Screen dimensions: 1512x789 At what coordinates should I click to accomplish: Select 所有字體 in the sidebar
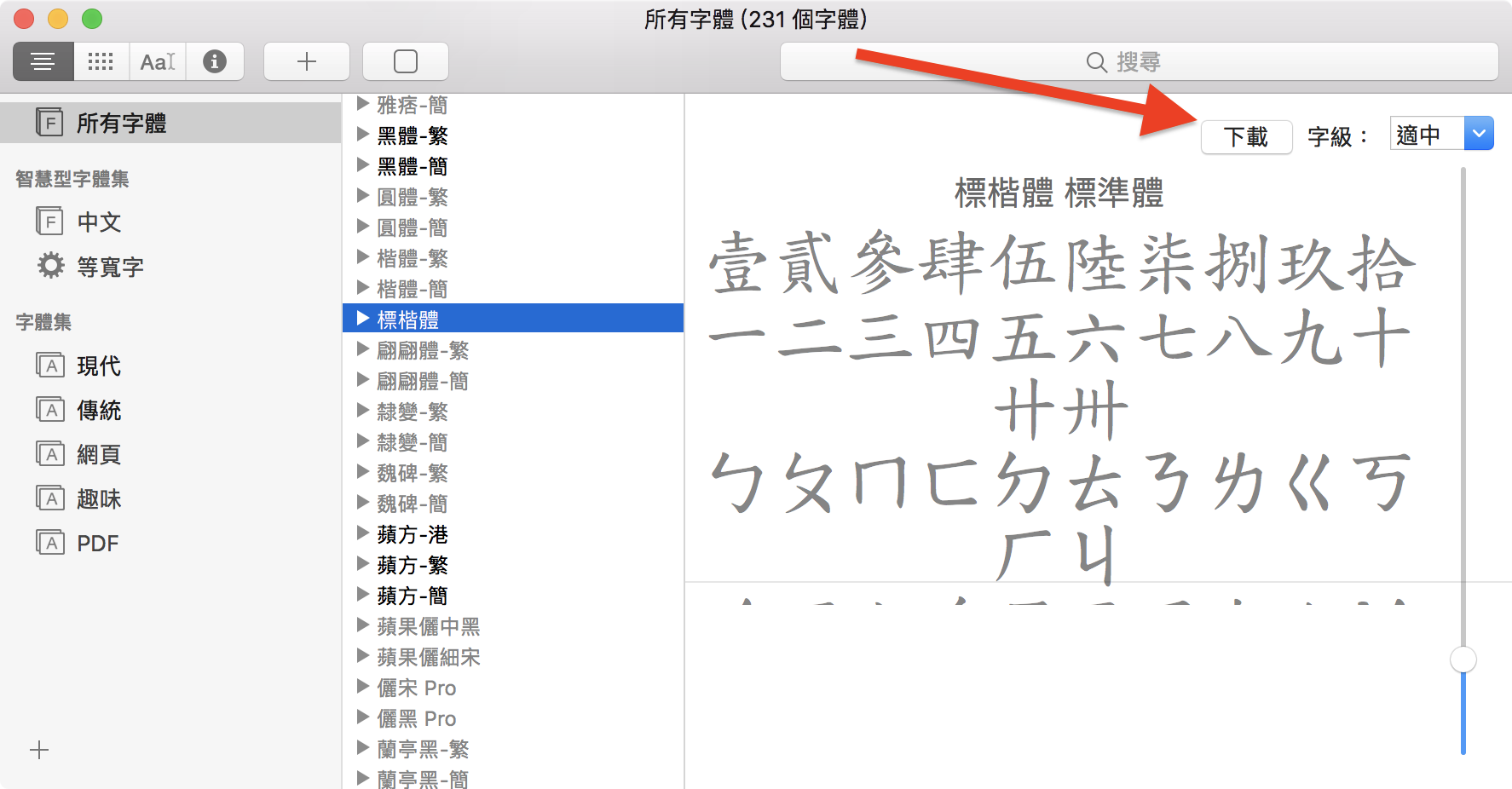coord(121,124)
